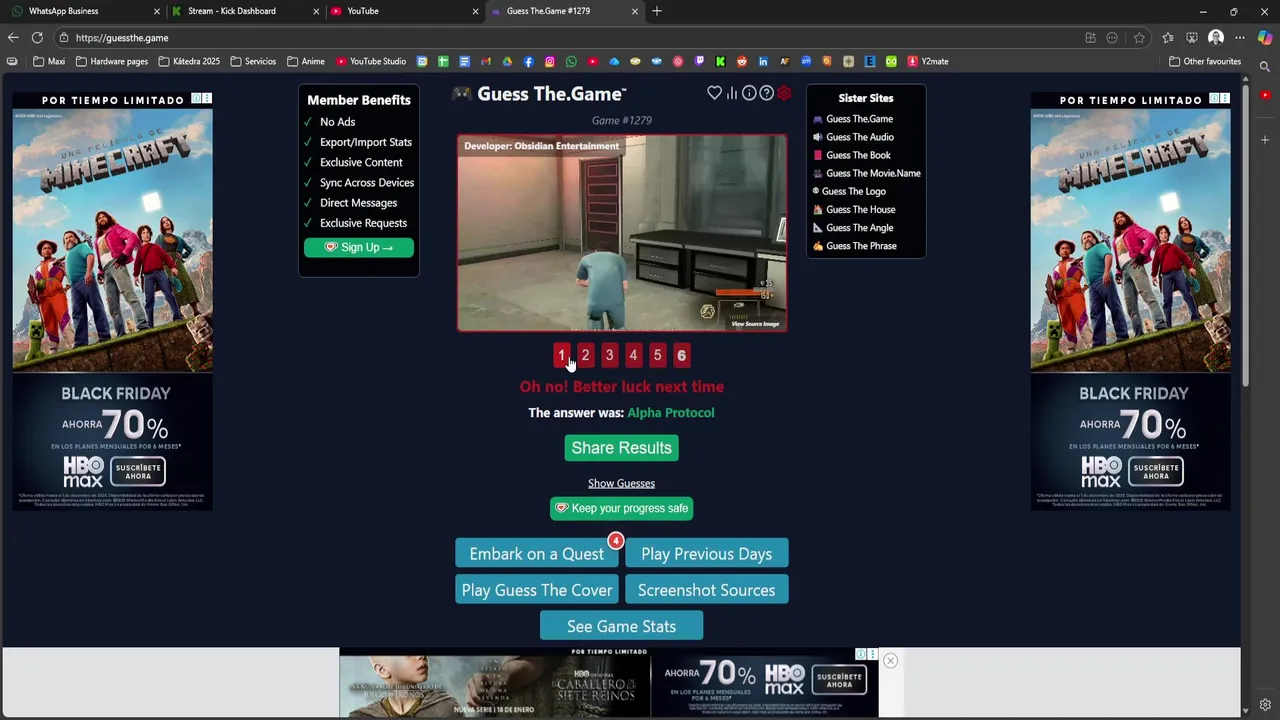Open the browser profile avatar
The image size is (1280, 720).
(x=1216, y=38)
